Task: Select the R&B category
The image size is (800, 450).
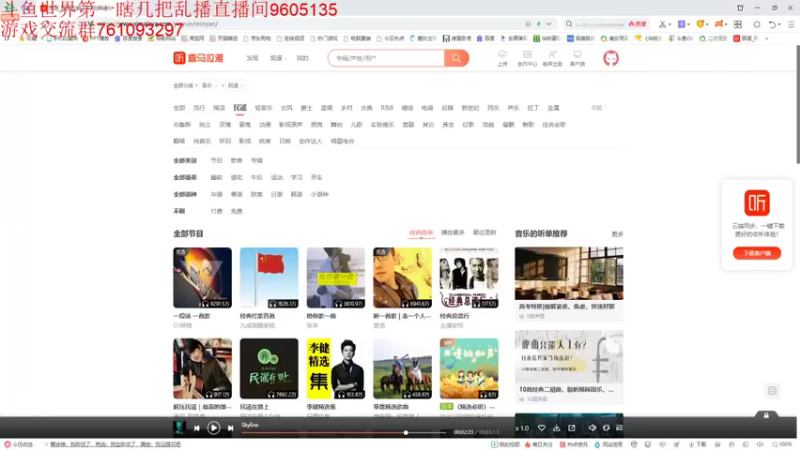Action: click(387, 108)
